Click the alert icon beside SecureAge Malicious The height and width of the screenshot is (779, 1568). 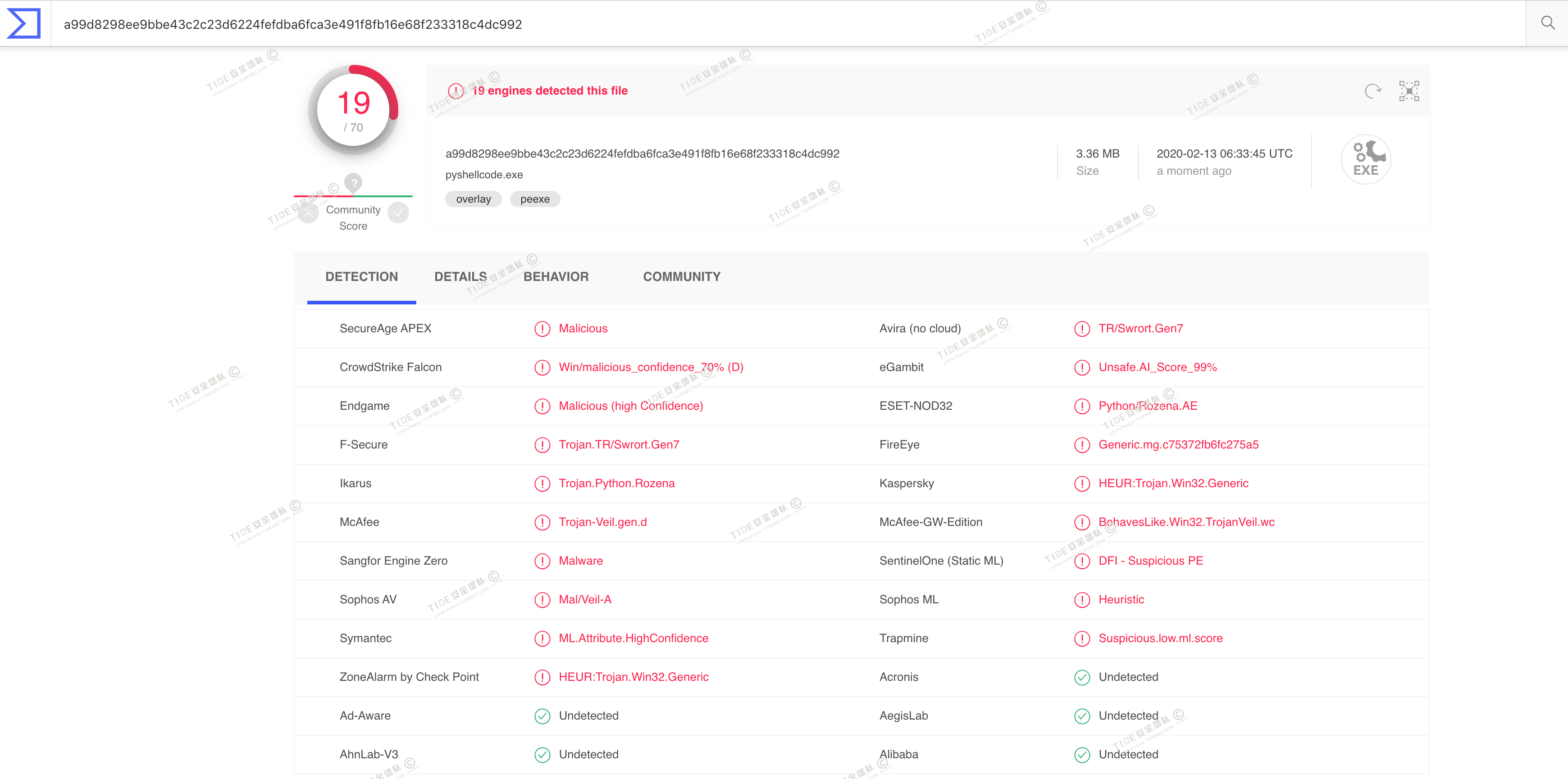542,329
